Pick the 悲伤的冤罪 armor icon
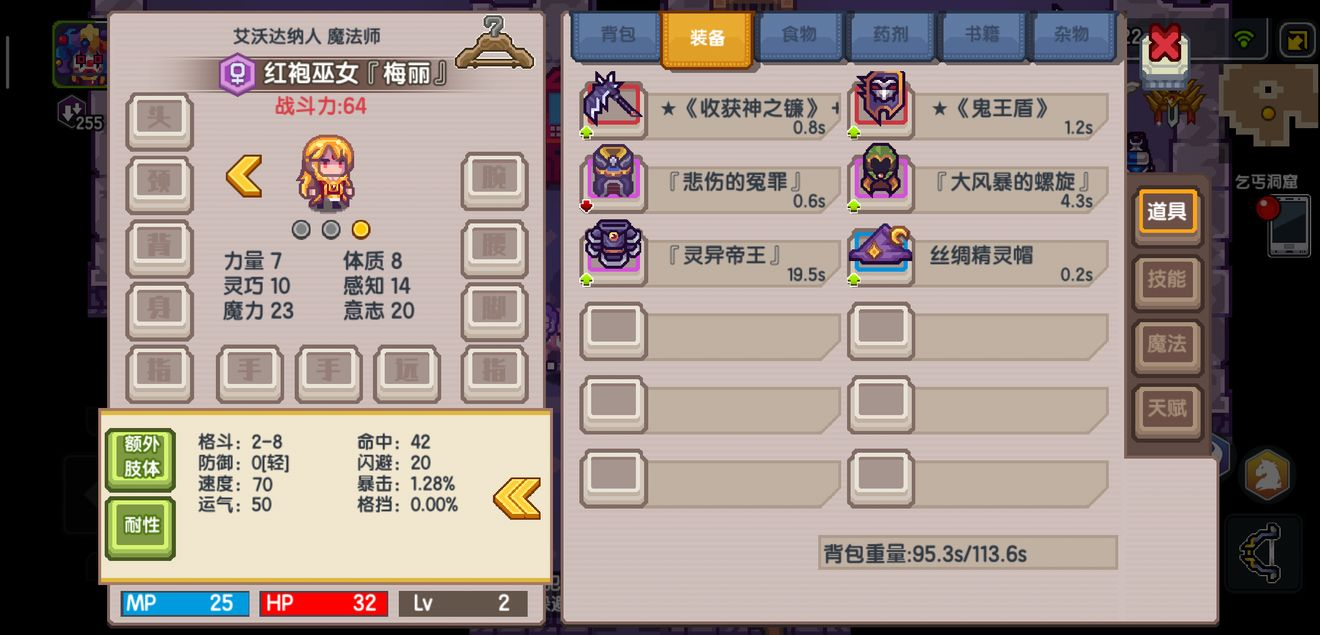 [x=612, y=177]
